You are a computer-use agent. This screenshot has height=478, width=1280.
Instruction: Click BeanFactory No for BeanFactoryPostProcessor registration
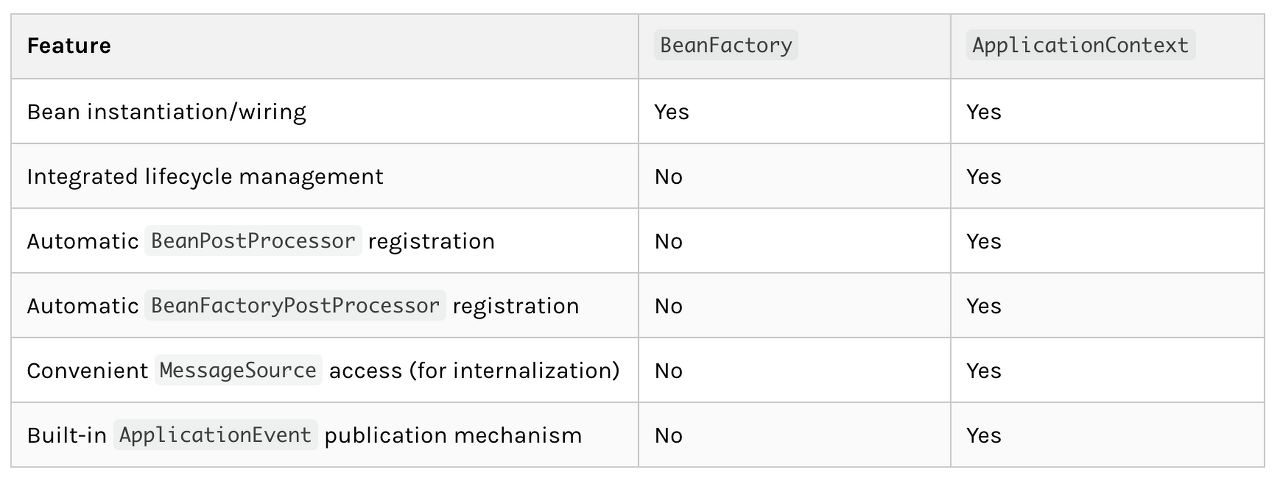tap(668, 306)
